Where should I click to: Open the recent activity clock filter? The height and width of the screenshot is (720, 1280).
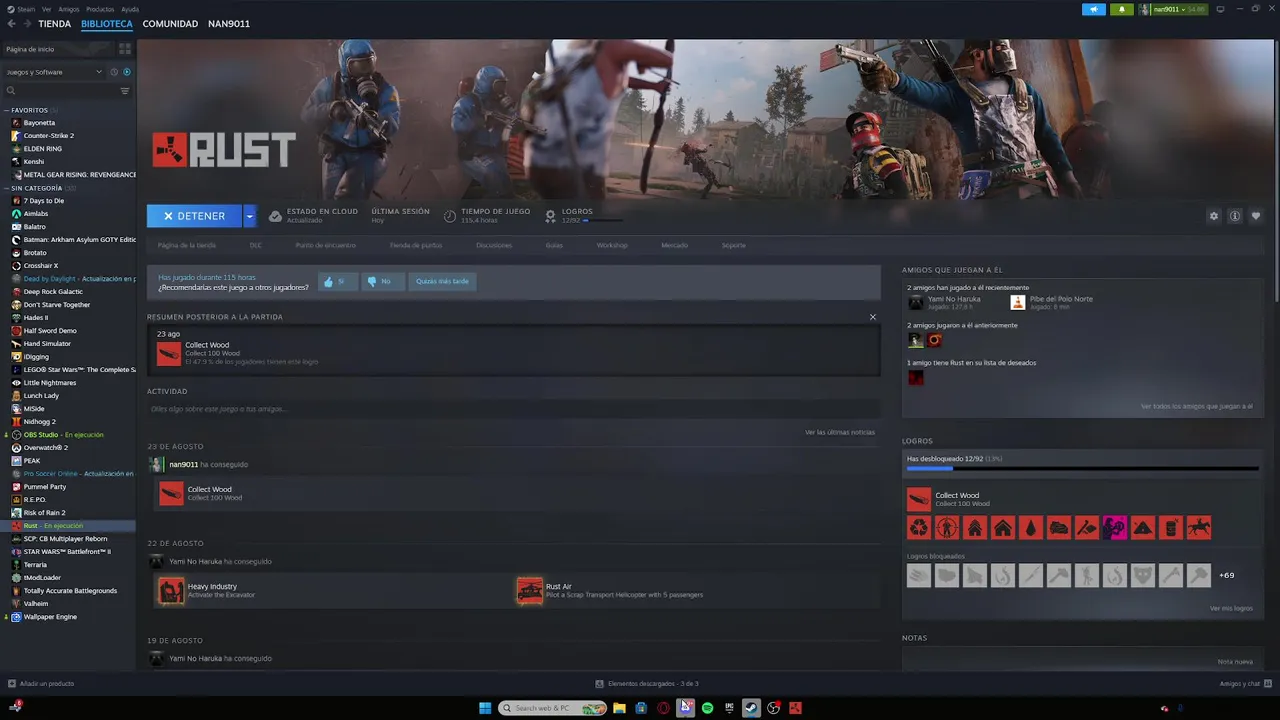(x=114, y=72)
